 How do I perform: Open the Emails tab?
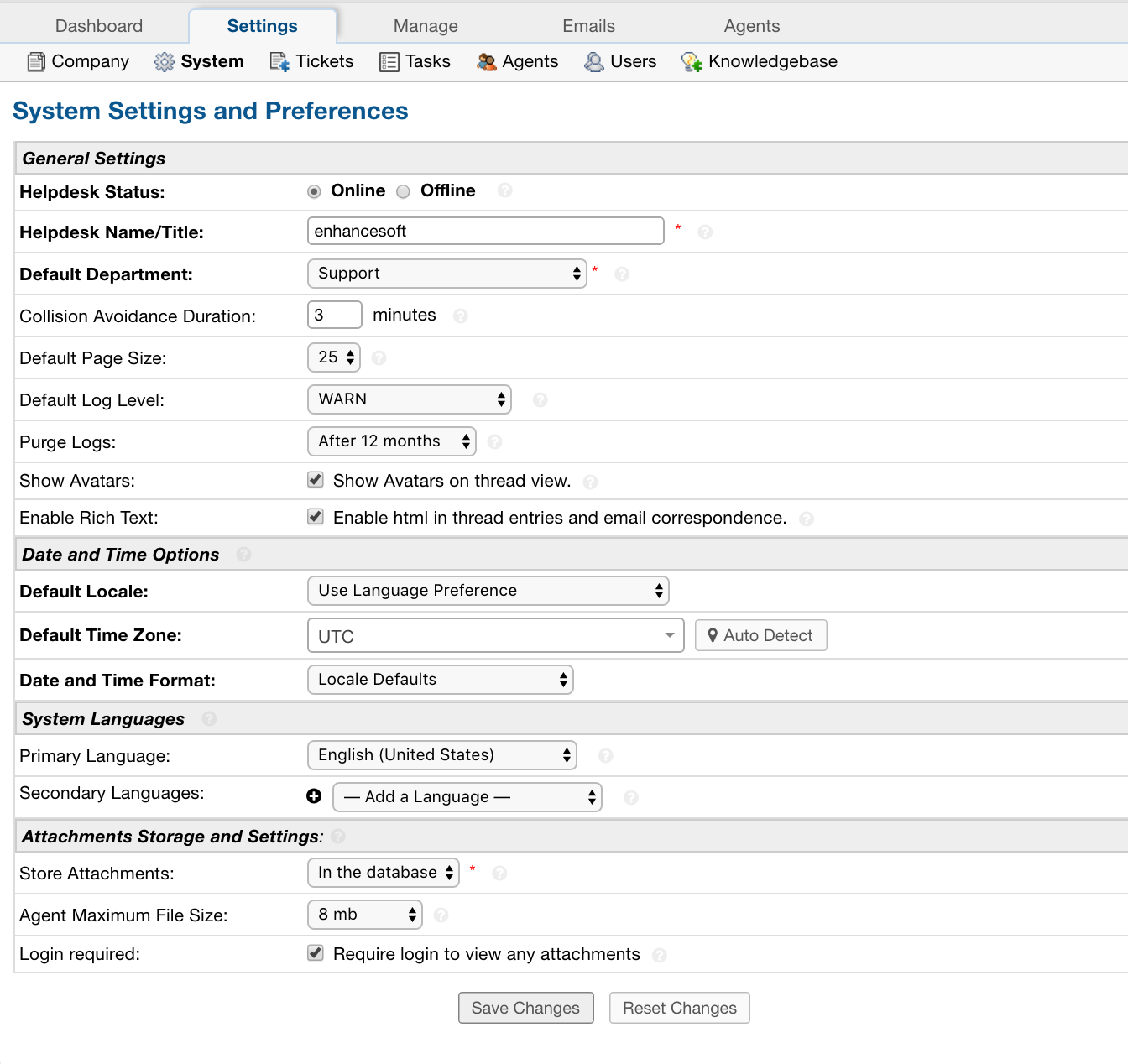click(x=588, y=26)
